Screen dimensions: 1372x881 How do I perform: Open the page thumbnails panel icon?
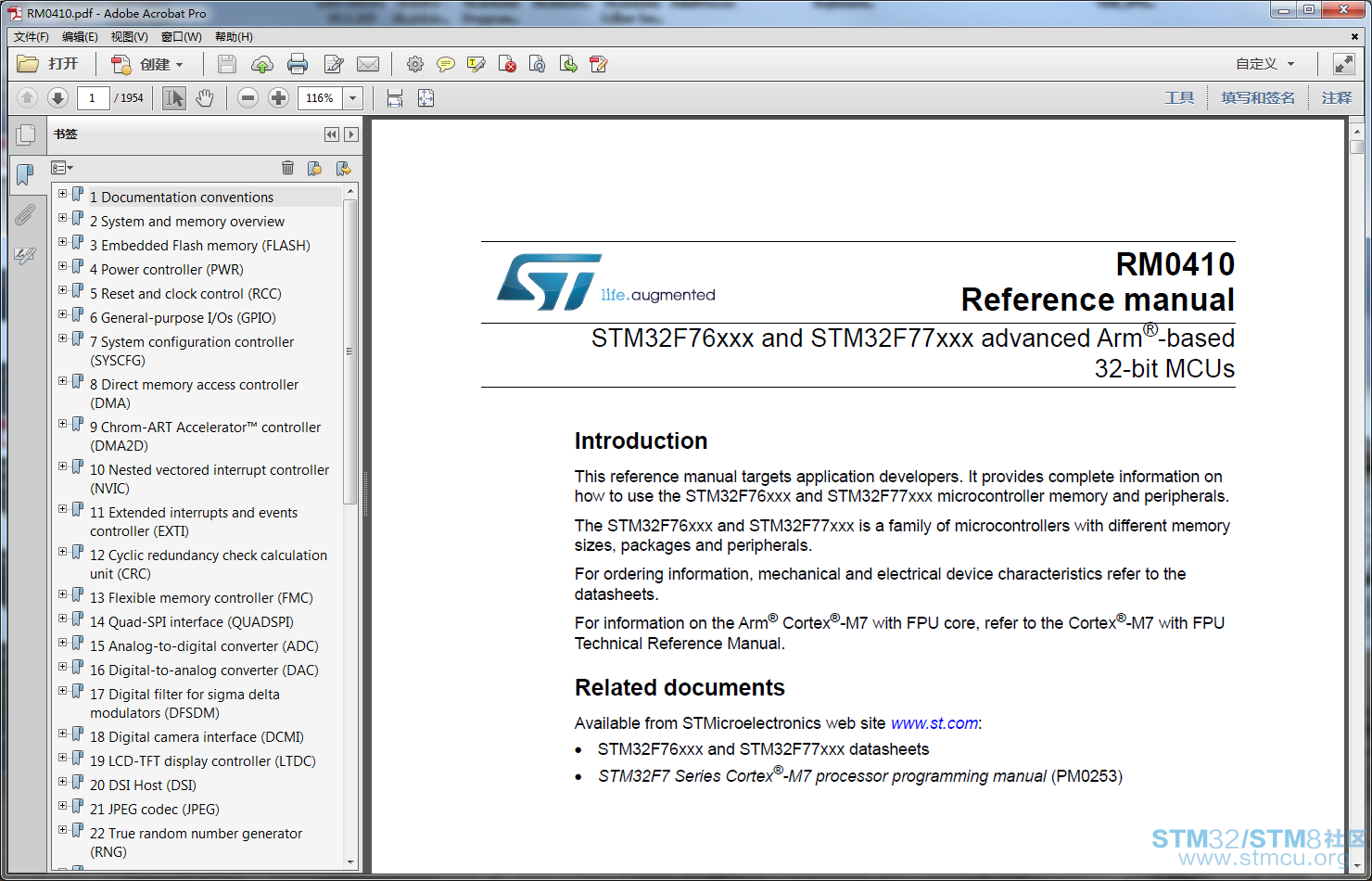click(26, 135)
